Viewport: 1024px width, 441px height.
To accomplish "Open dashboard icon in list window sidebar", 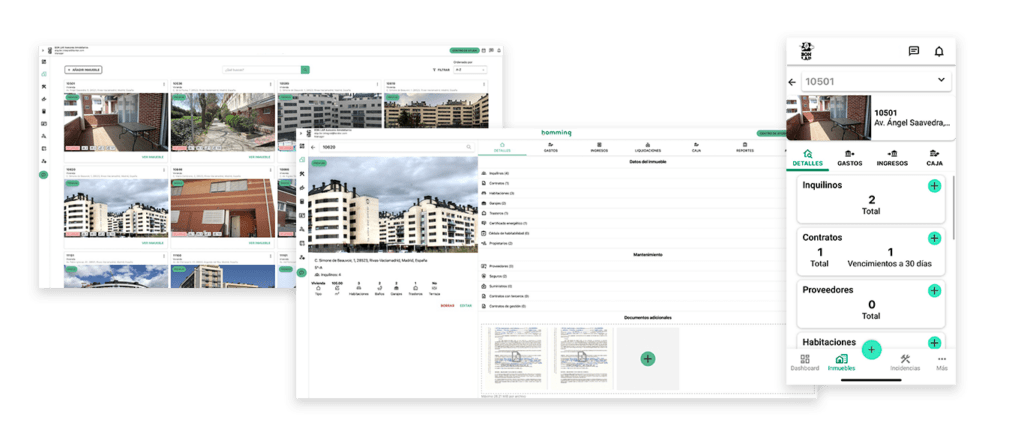I will (44, 61).
